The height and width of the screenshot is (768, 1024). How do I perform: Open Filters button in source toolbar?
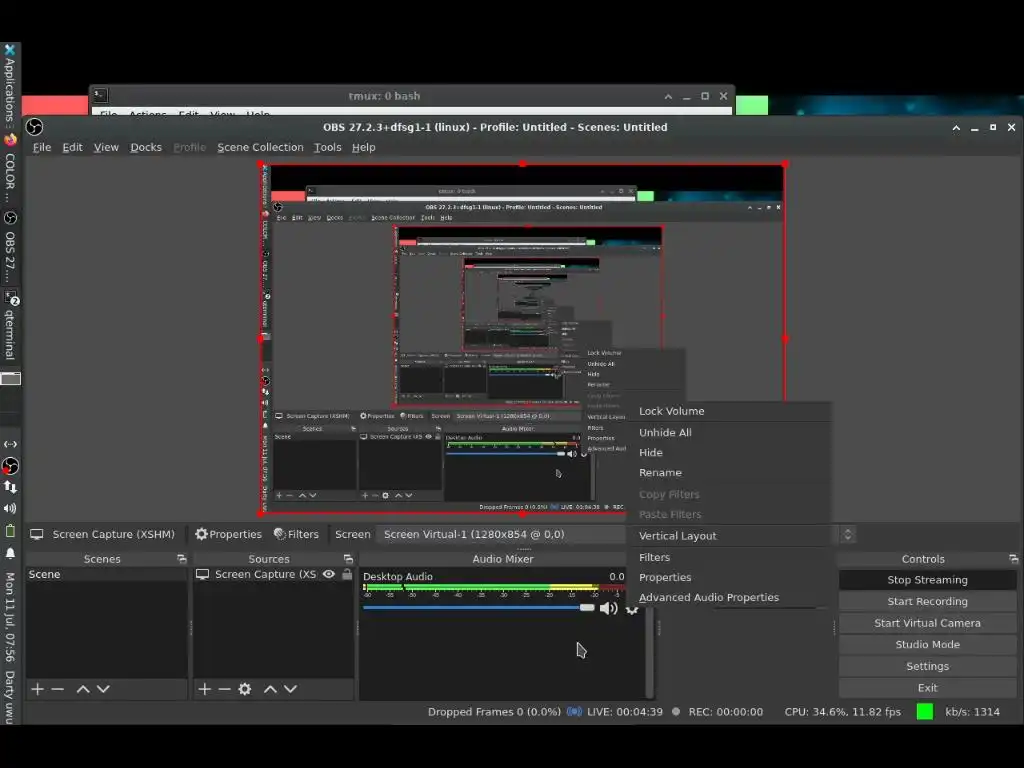[296, 534]
